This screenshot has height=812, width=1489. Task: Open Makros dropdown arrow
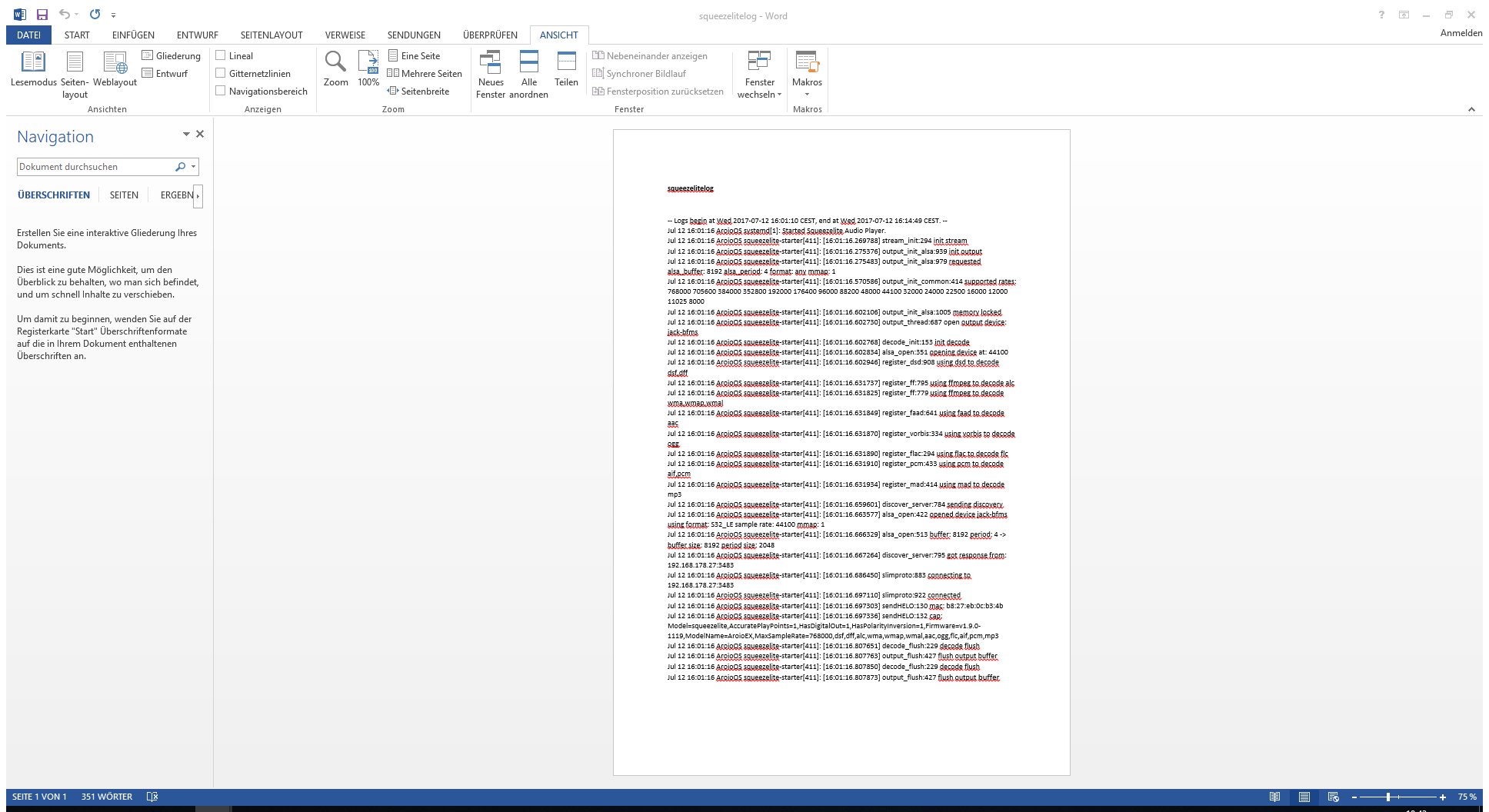click(x=807, y=95)
